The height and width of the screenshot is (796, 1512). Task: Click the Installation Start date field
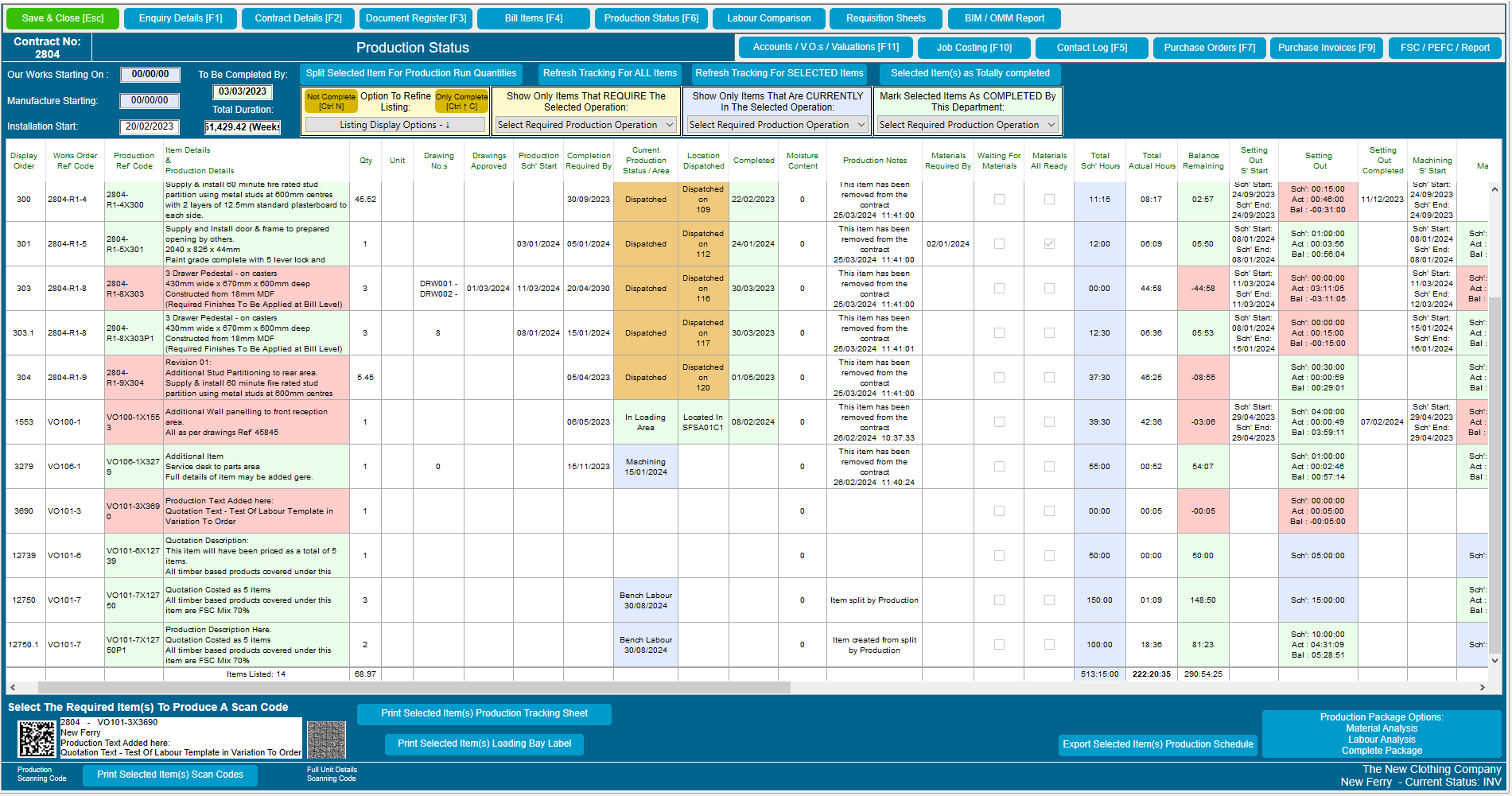[x=150, y=126]
